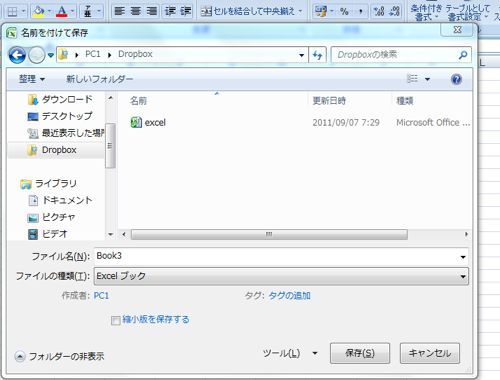
Task: Click Excel align left icon
Action: 119,11
